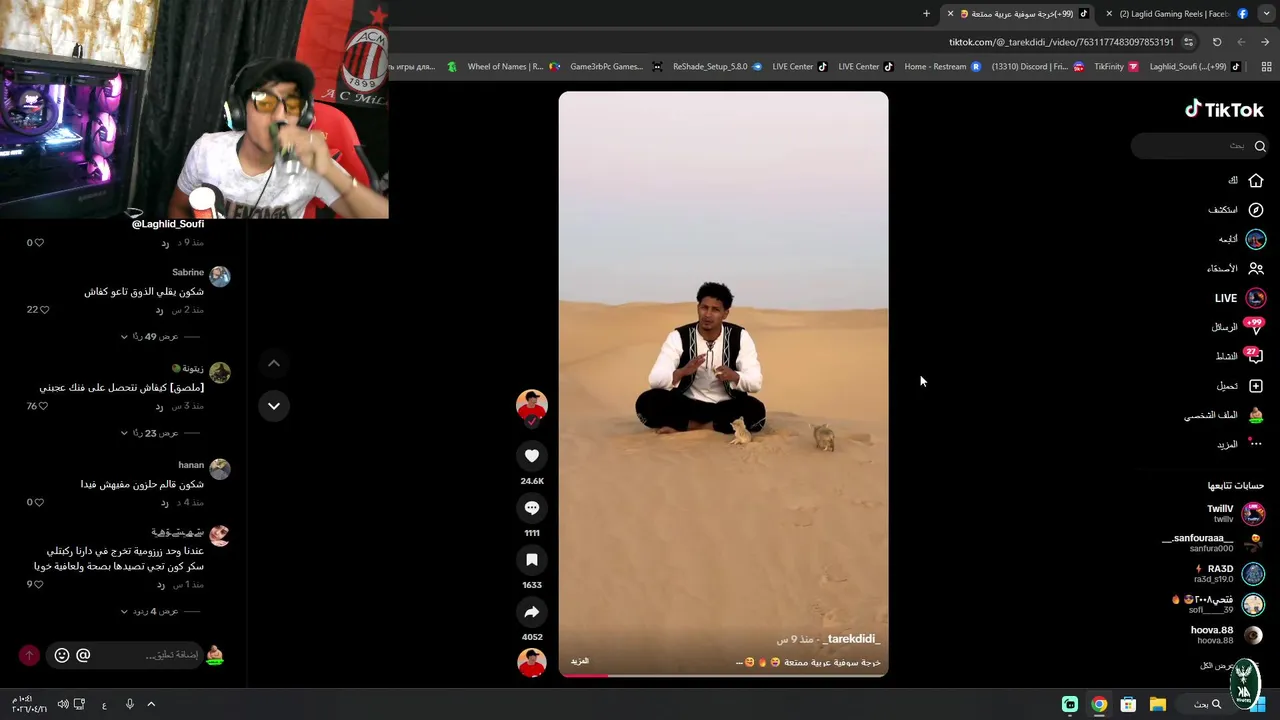Screen dimensions: 1280x720
Task: Seek on the video progress bar
Action: click(x=723, y=675)
